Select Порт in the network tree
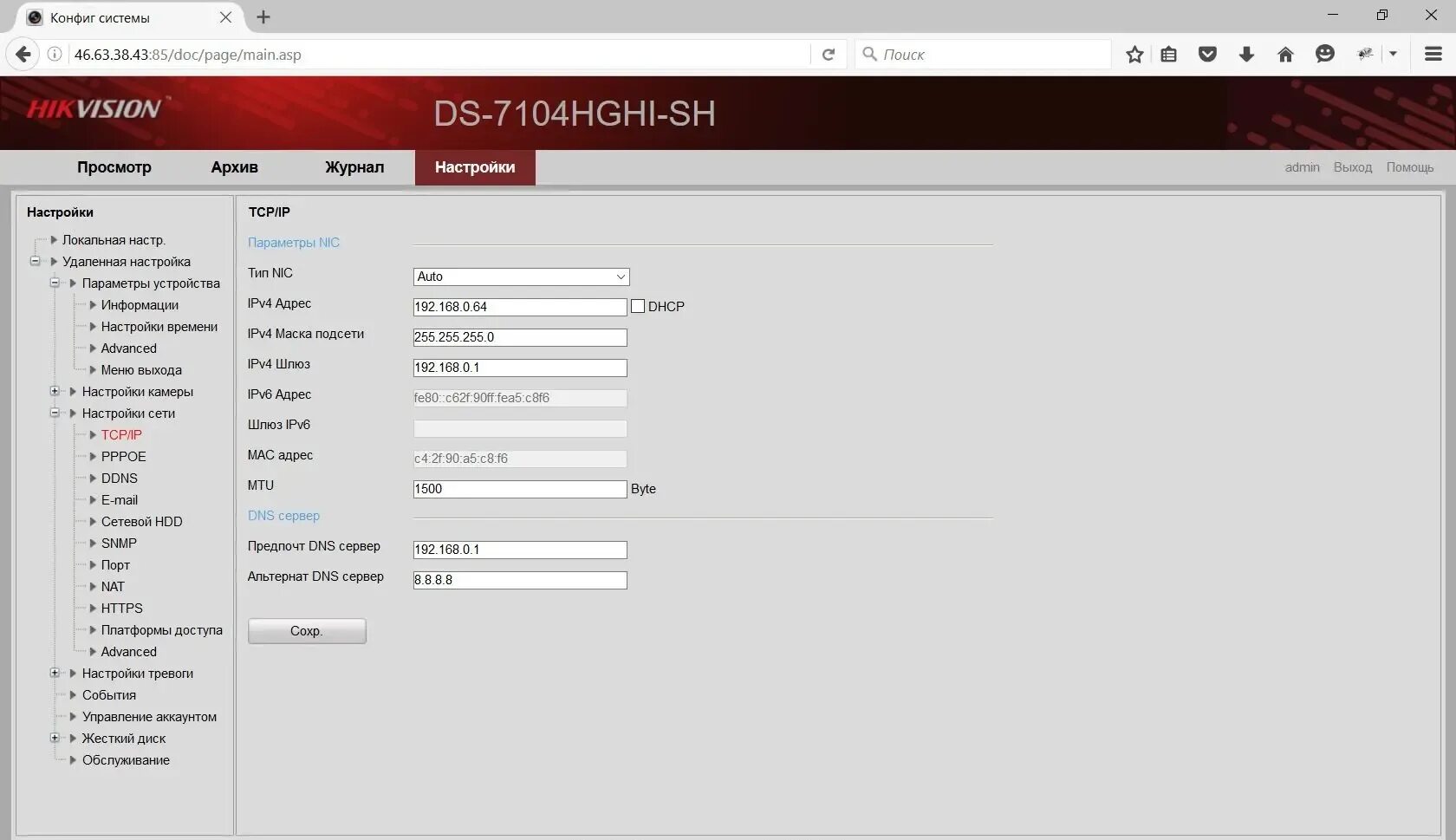The width and height of the screenshot is (1456, 840). click(x=115, y=565)
